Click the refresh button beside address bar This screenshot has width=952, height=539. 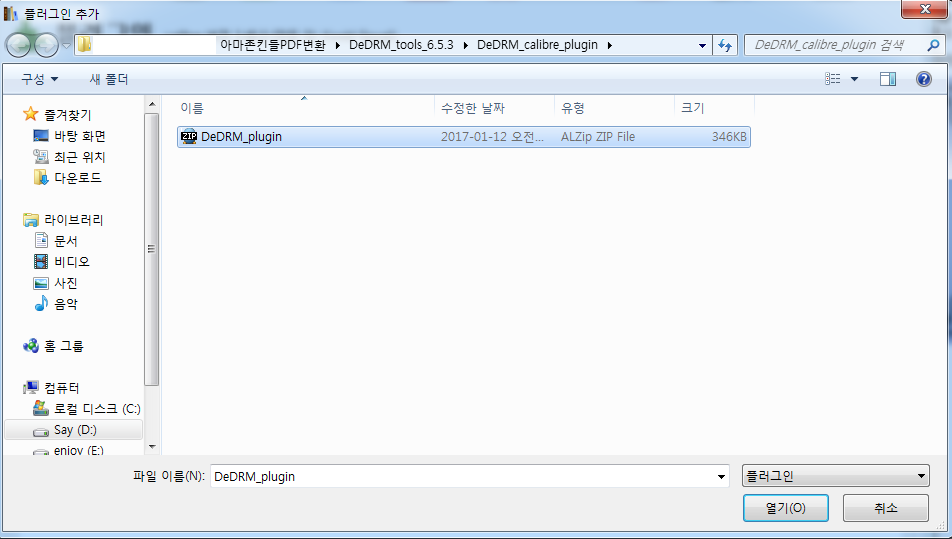[x=725, y=46]
